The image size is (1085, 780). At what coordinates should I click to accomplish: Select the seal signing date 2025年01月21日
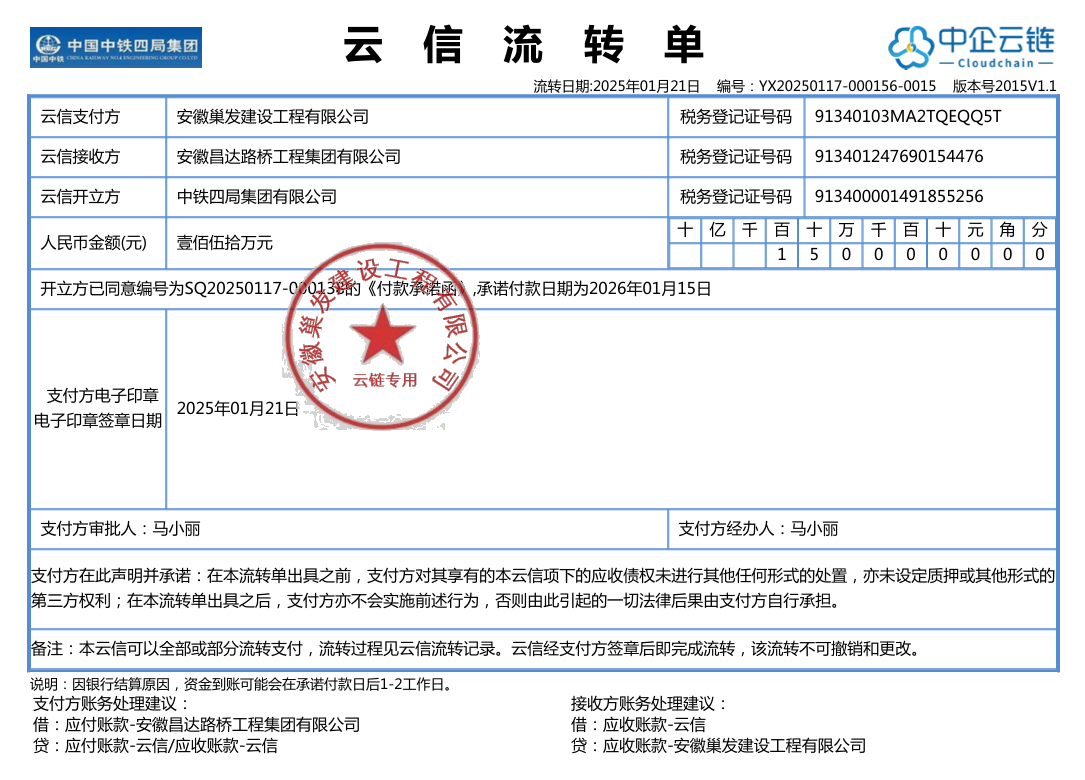pyautogui.click(x=238, y=408)
